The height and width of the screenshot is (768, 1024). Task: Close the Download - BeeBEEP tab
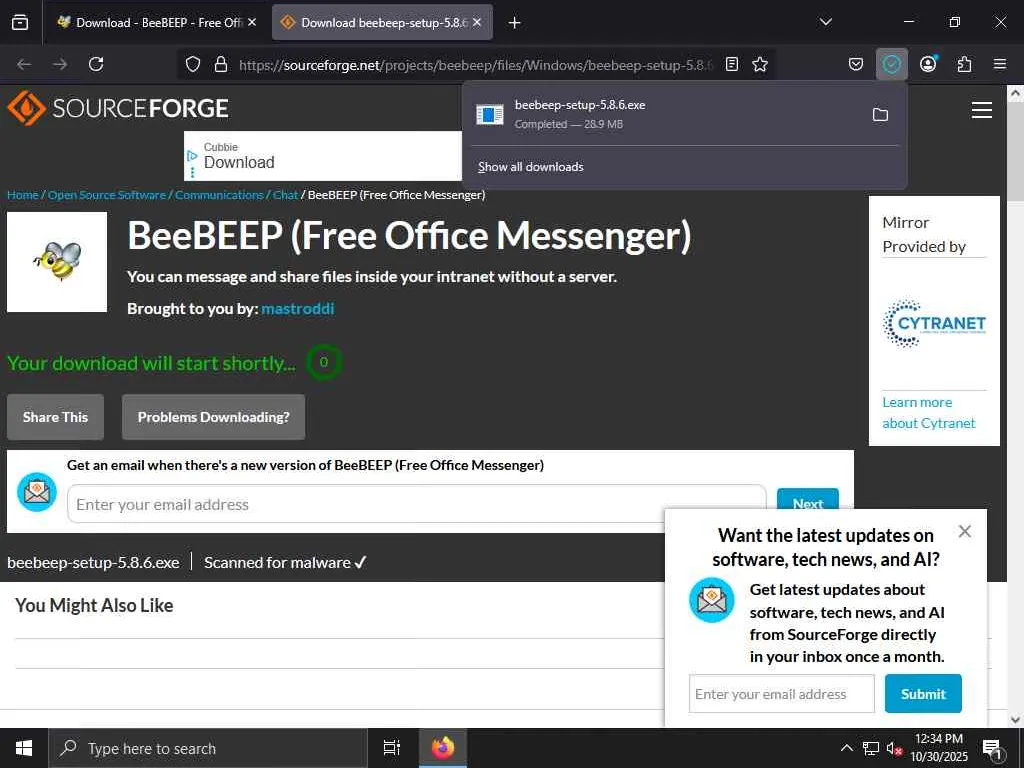coord(252,22)
